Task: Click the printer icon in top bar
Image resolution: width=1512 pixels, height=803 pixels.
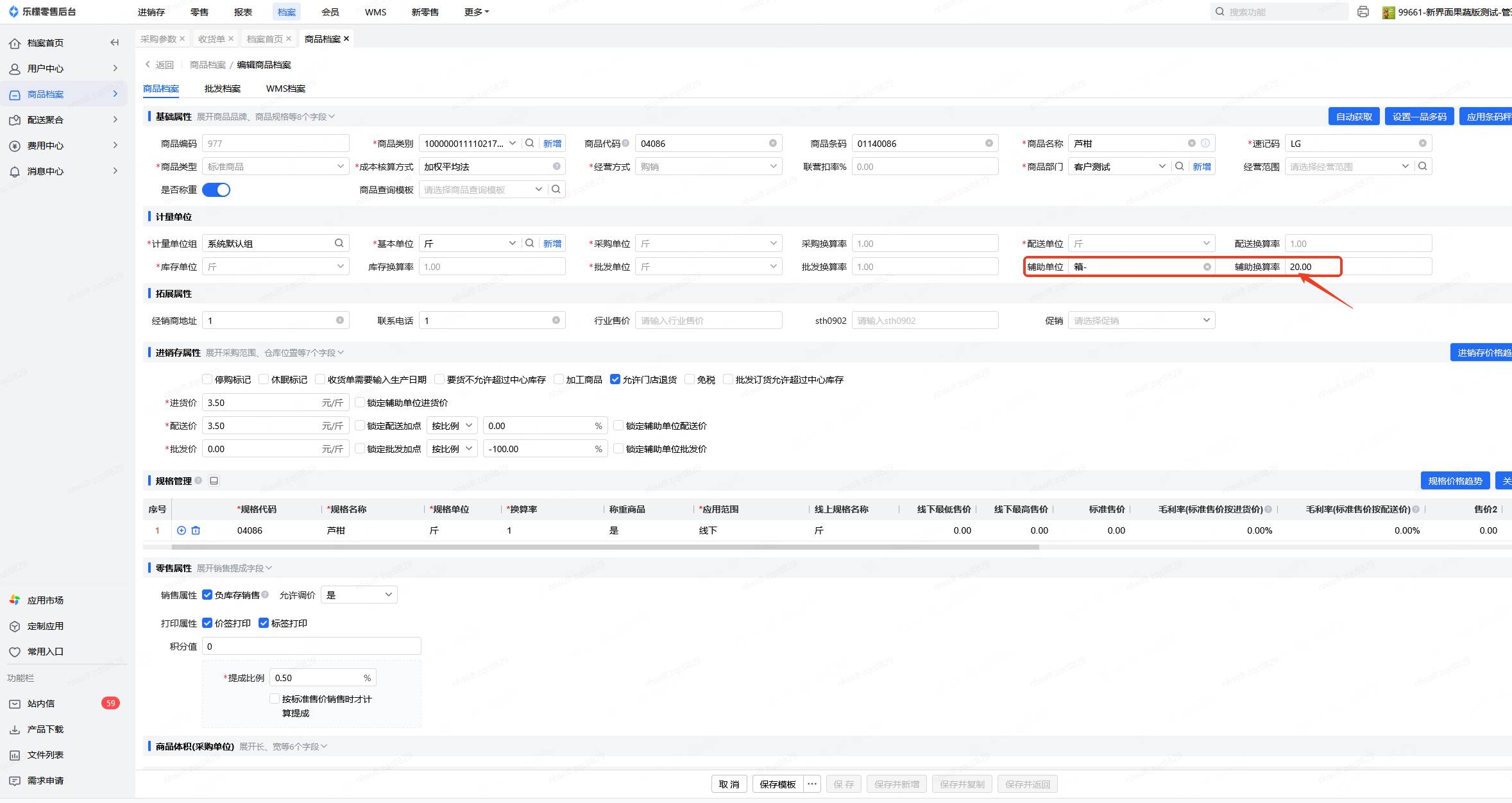Action: pyautogui.click(x=1363, y=12)
